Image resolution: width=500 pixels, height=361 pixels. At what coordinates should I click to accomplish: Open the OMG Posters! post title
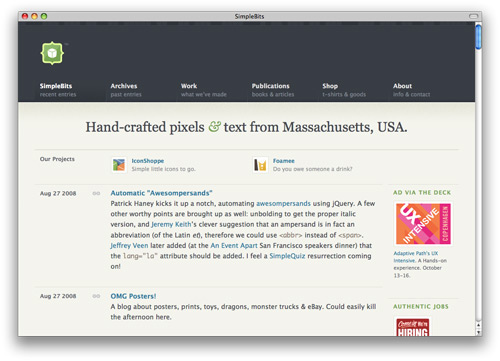[133, 296]
